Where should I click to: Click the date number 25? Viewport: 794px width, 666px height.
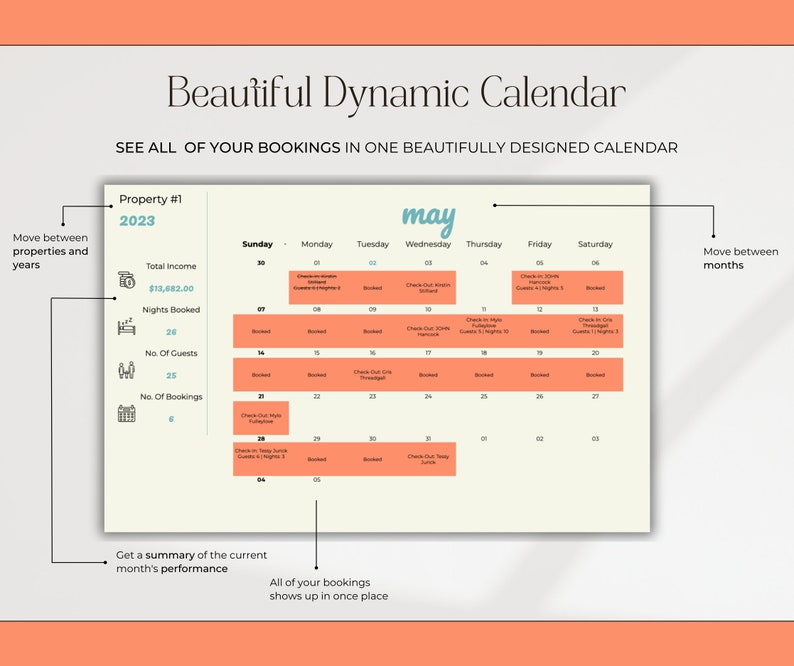pos(484,397)
